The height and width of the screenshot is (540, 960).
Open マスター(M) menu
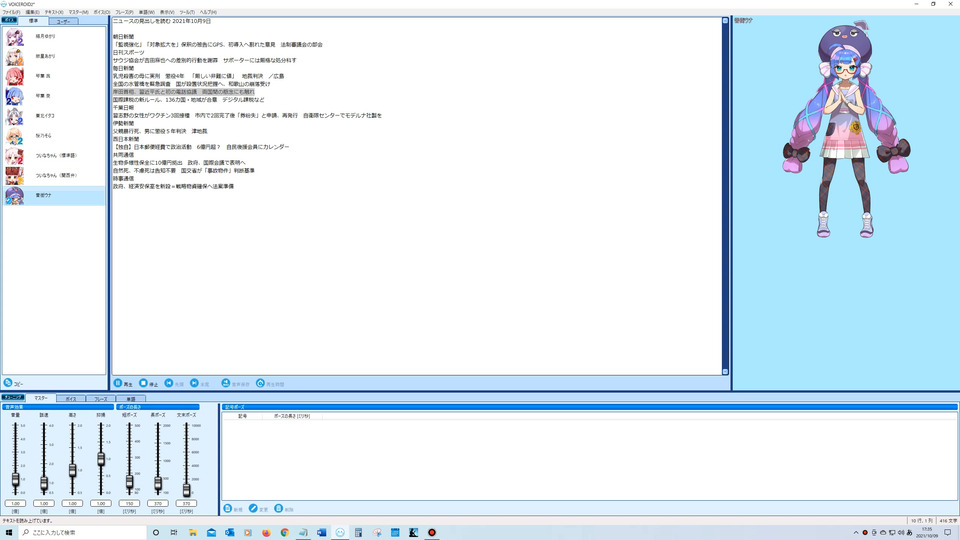pos(78,12)
